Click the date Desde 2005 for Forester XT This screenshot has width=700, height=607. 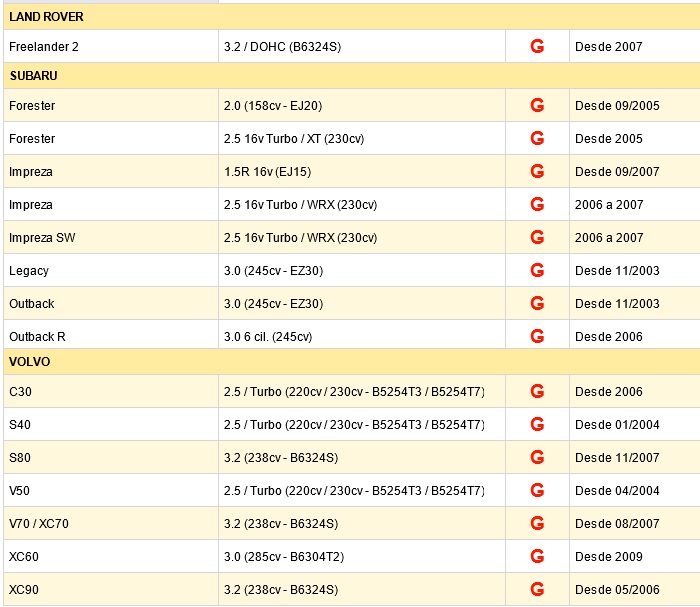click(609, 139)
